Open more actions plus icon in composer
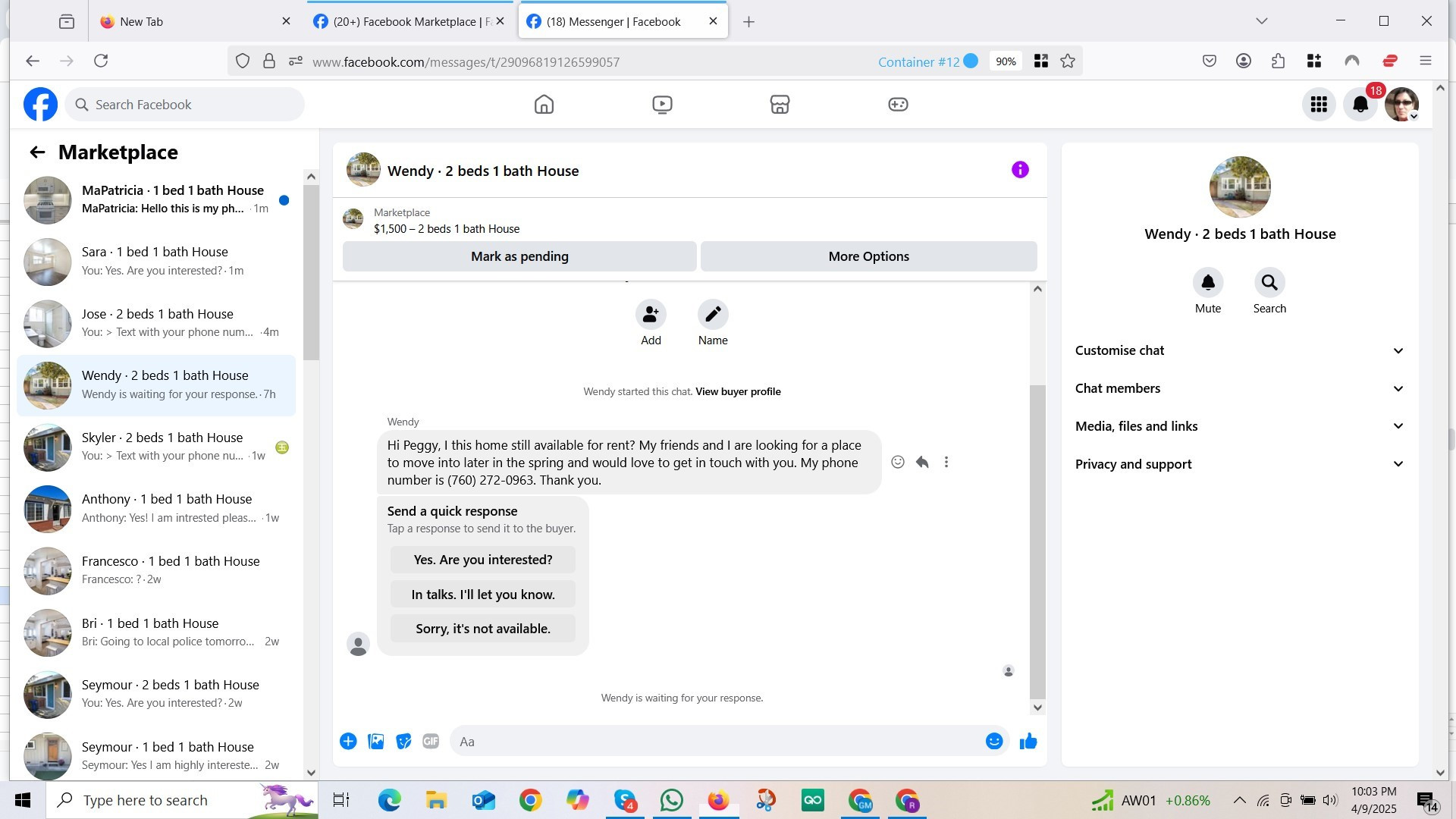This screenshot has height=819, width=1456. tap(348, 742)
